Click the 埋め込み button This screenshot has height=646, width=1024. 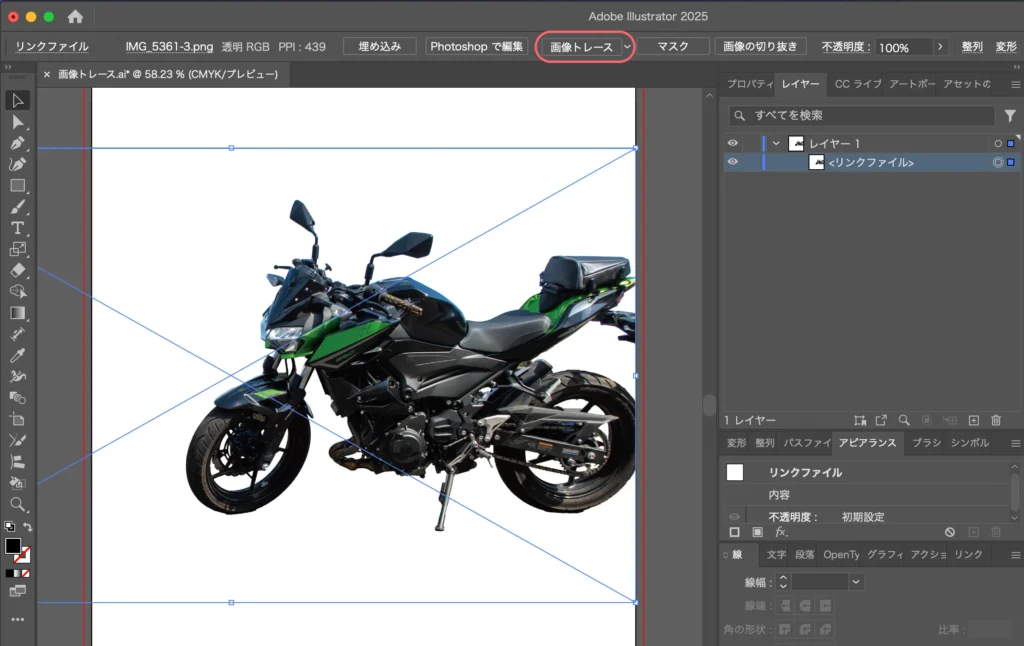(x=379, y=47)
